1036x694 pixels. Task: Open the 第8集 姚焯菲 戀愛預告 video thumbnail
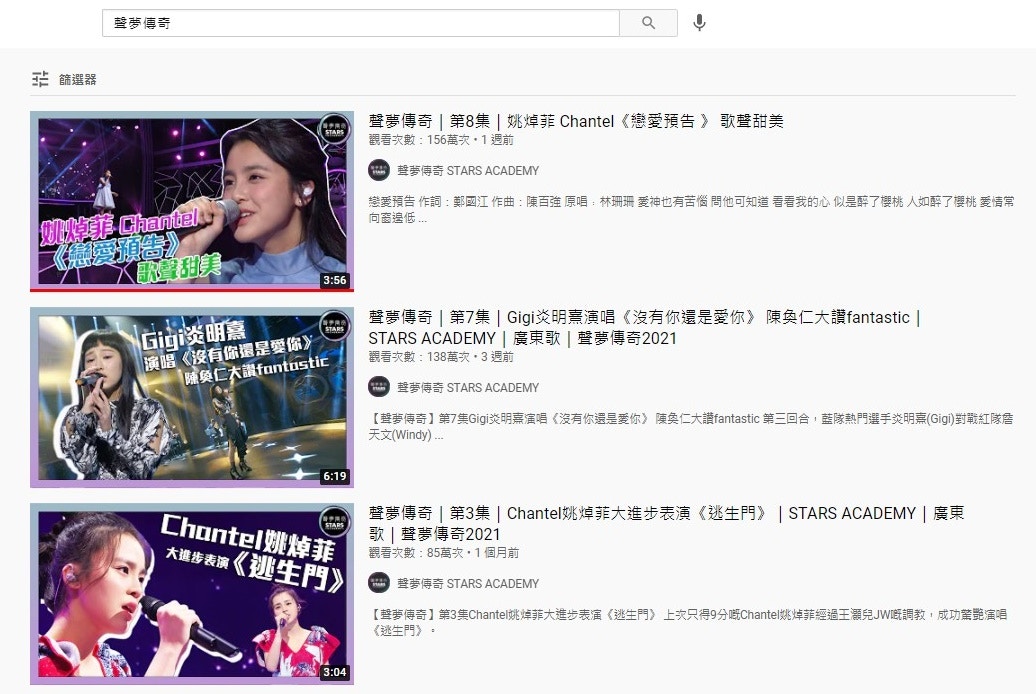click(191, 200)
